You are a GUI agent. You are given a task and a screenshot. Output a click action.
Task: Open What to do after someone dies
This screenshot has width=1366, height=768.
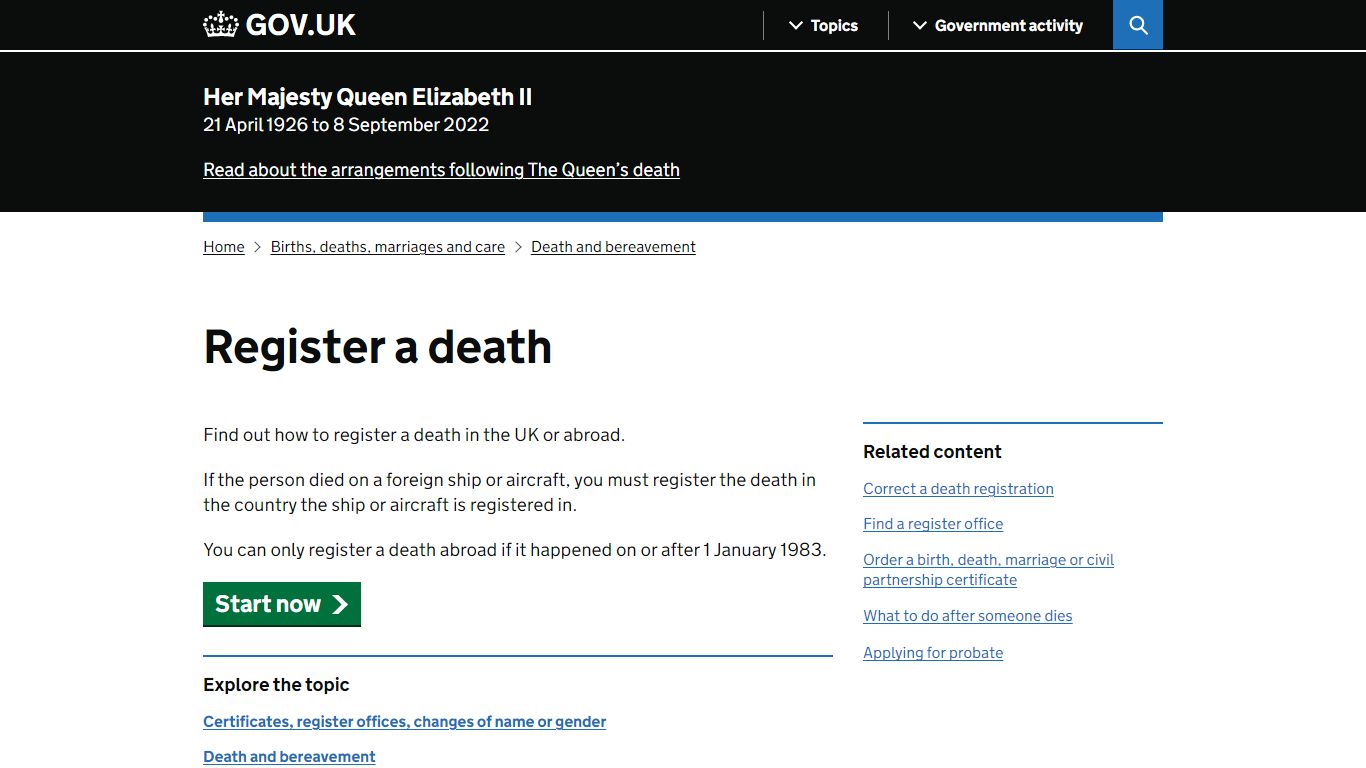[x=967, y=616]
